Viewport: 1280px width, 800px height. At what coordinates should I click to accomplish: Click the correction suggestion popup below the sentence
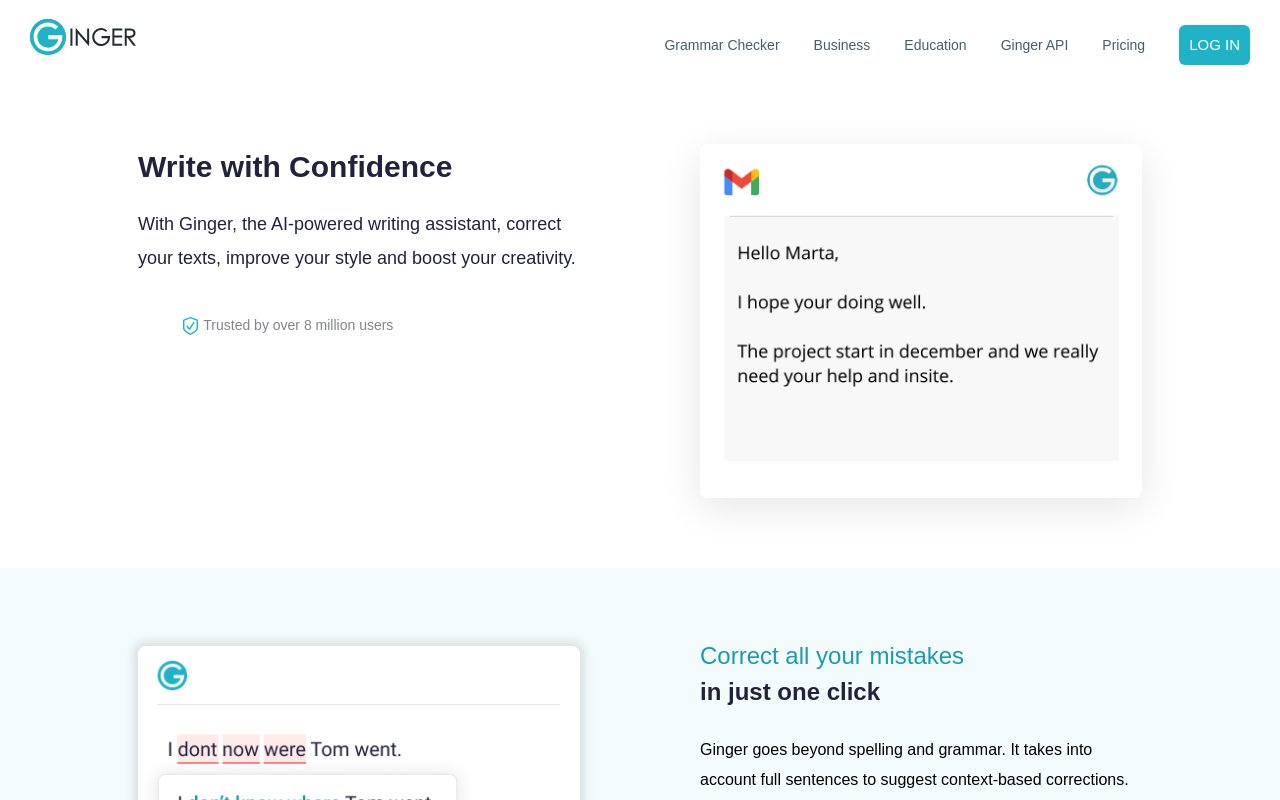307,788
